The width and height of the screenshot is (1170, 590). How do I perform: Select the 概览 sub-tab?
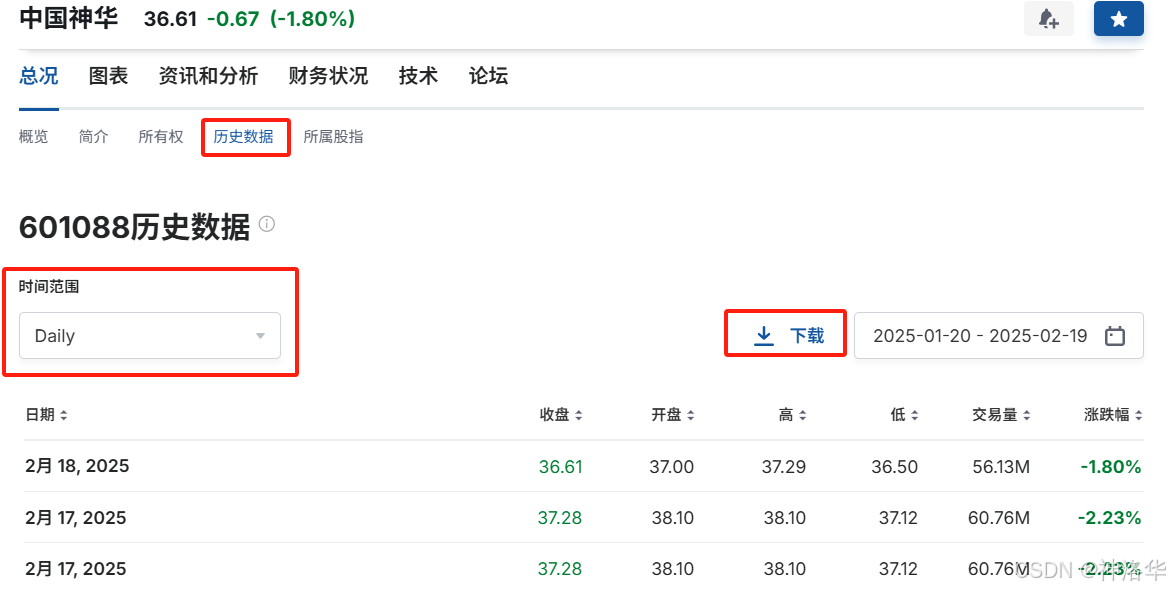click(x=34, y=136)
